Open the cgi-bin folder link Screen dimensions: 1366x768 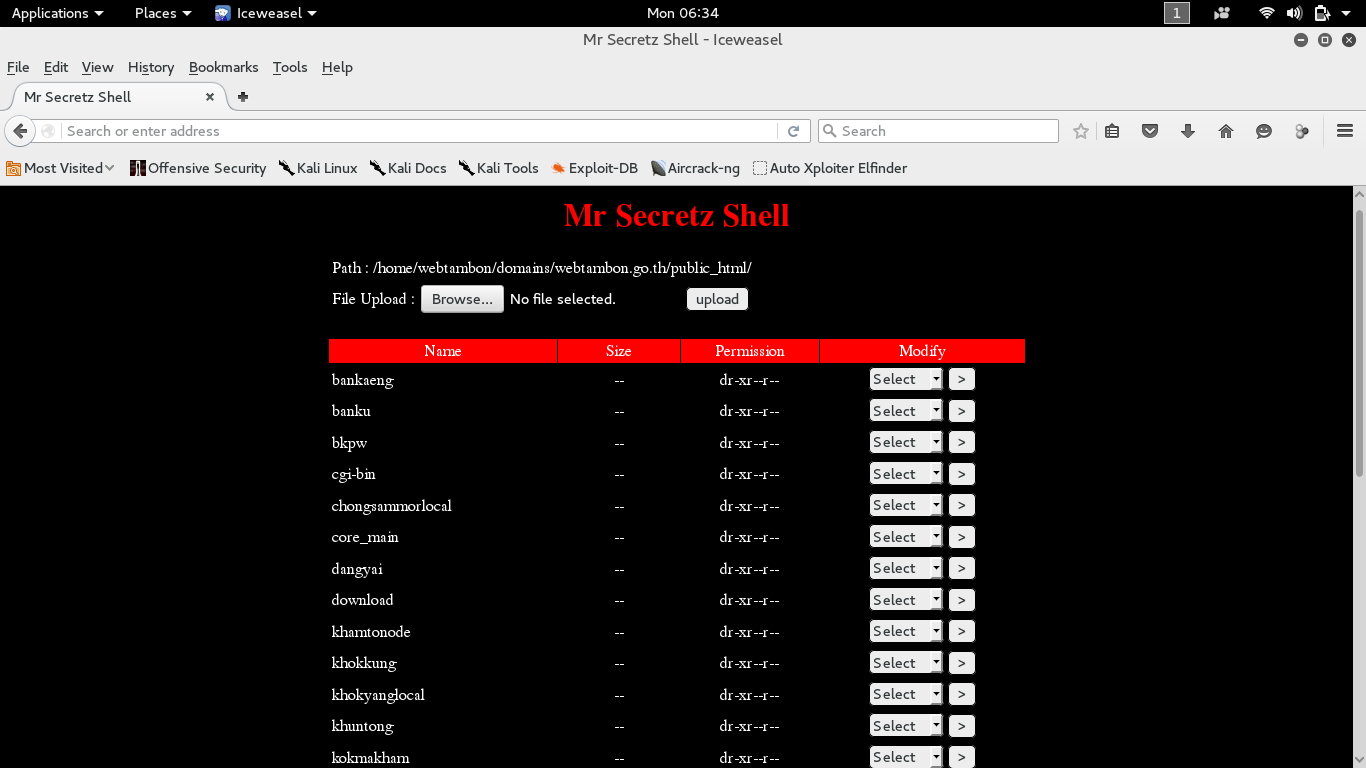(x=354, y=474)
